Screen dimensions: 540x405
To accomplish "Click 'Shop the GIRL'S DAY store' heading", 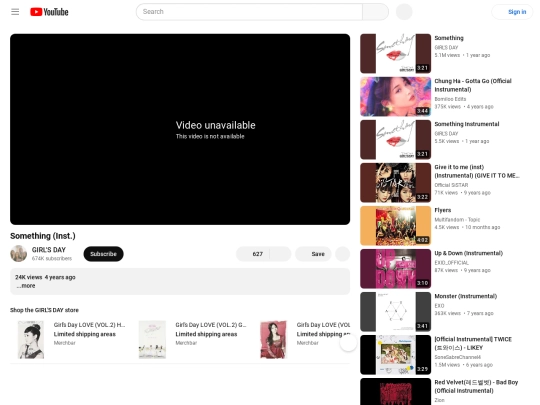I will coord(44,310).
